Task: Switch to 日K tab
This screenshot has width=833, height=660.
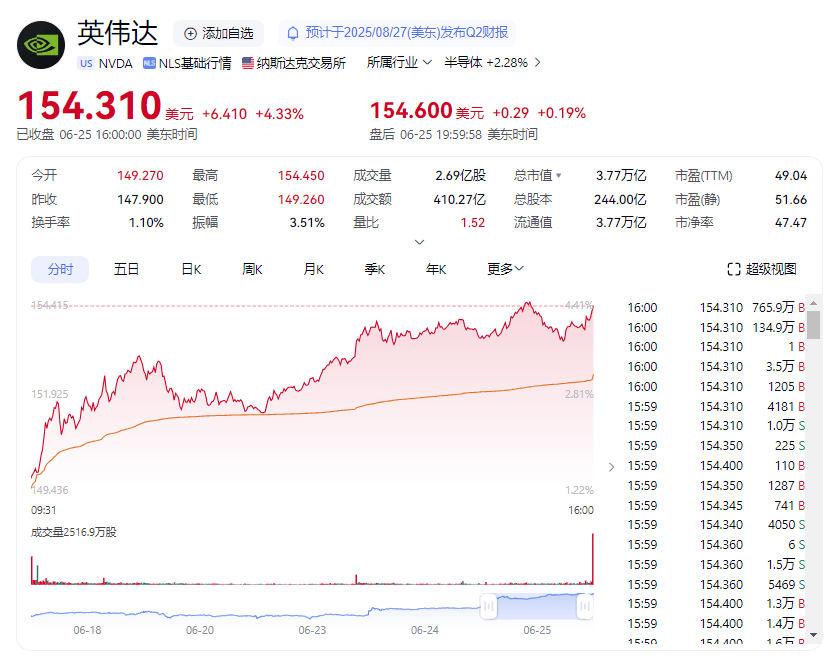Action: click(x=191, y=269)
